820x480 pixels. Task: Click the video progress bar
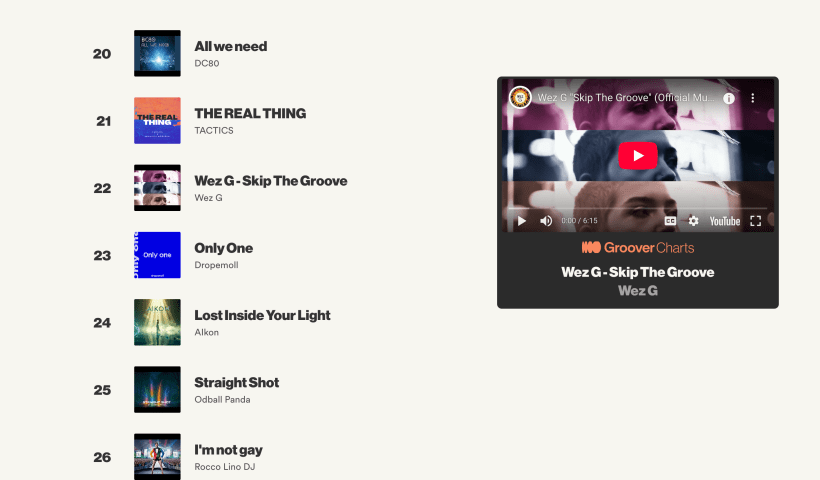(x=637, y=208)
